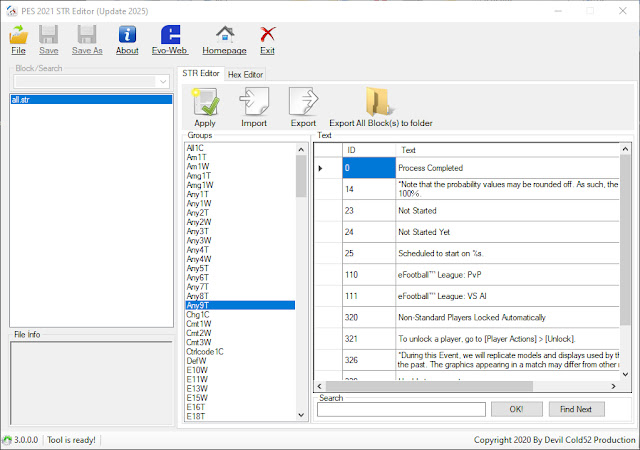Select the 'Scheduled to start on %s.' cell

[x=508, y=253]
